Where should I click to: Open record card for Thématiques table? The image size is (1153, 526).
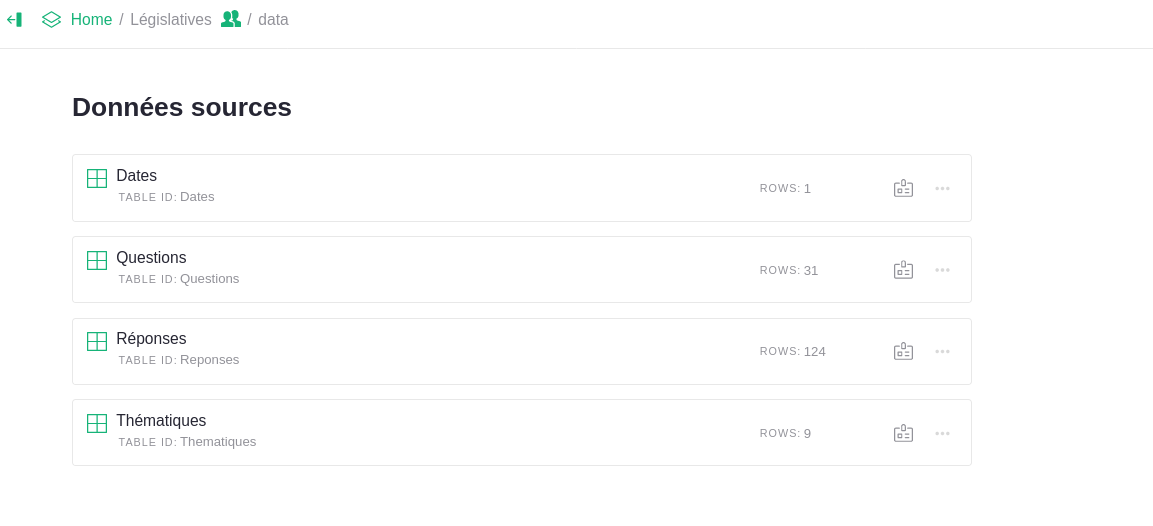coord(903,433)
